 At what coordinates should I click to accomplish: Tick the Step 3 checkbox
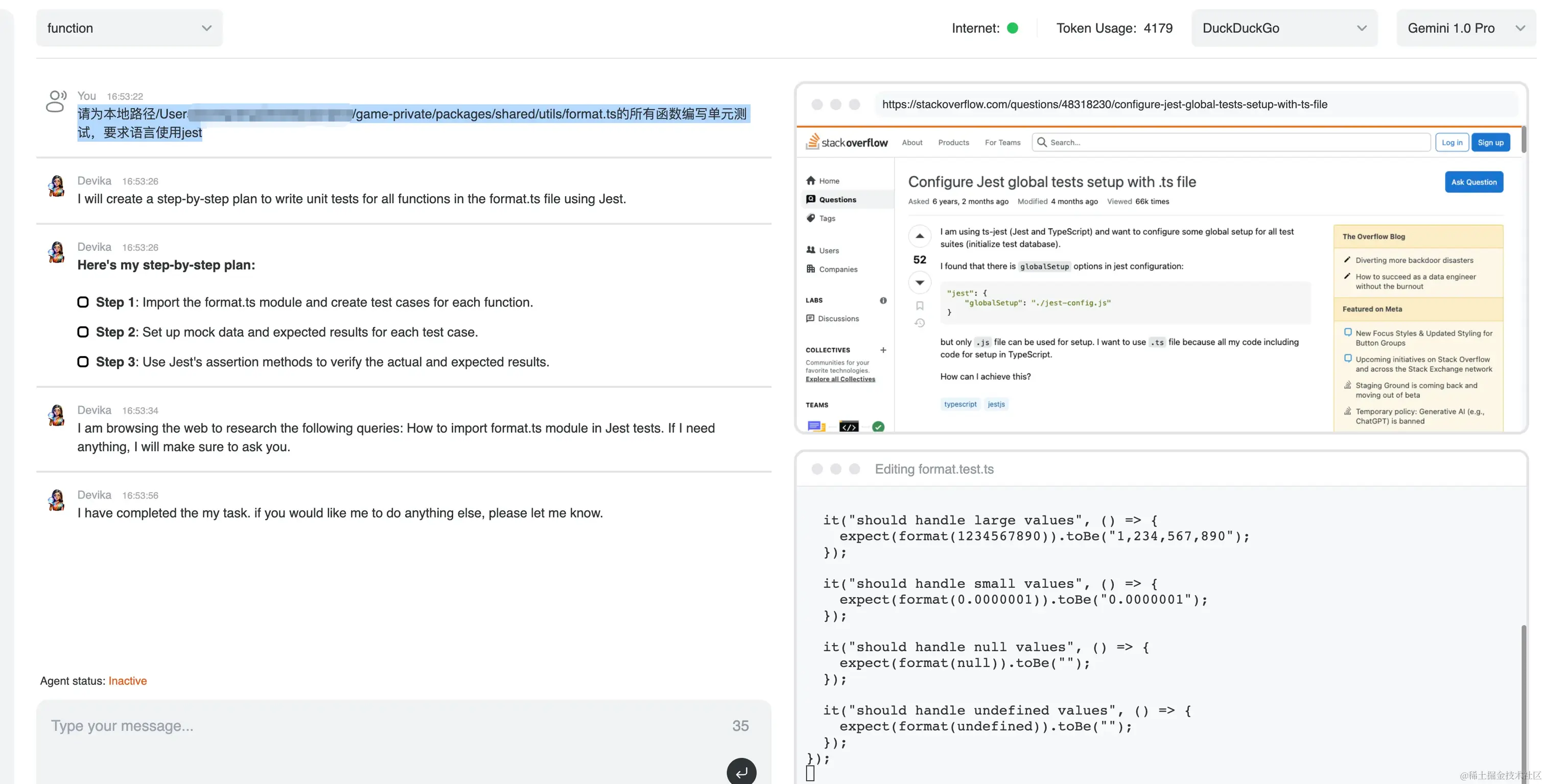pos(83,362)
